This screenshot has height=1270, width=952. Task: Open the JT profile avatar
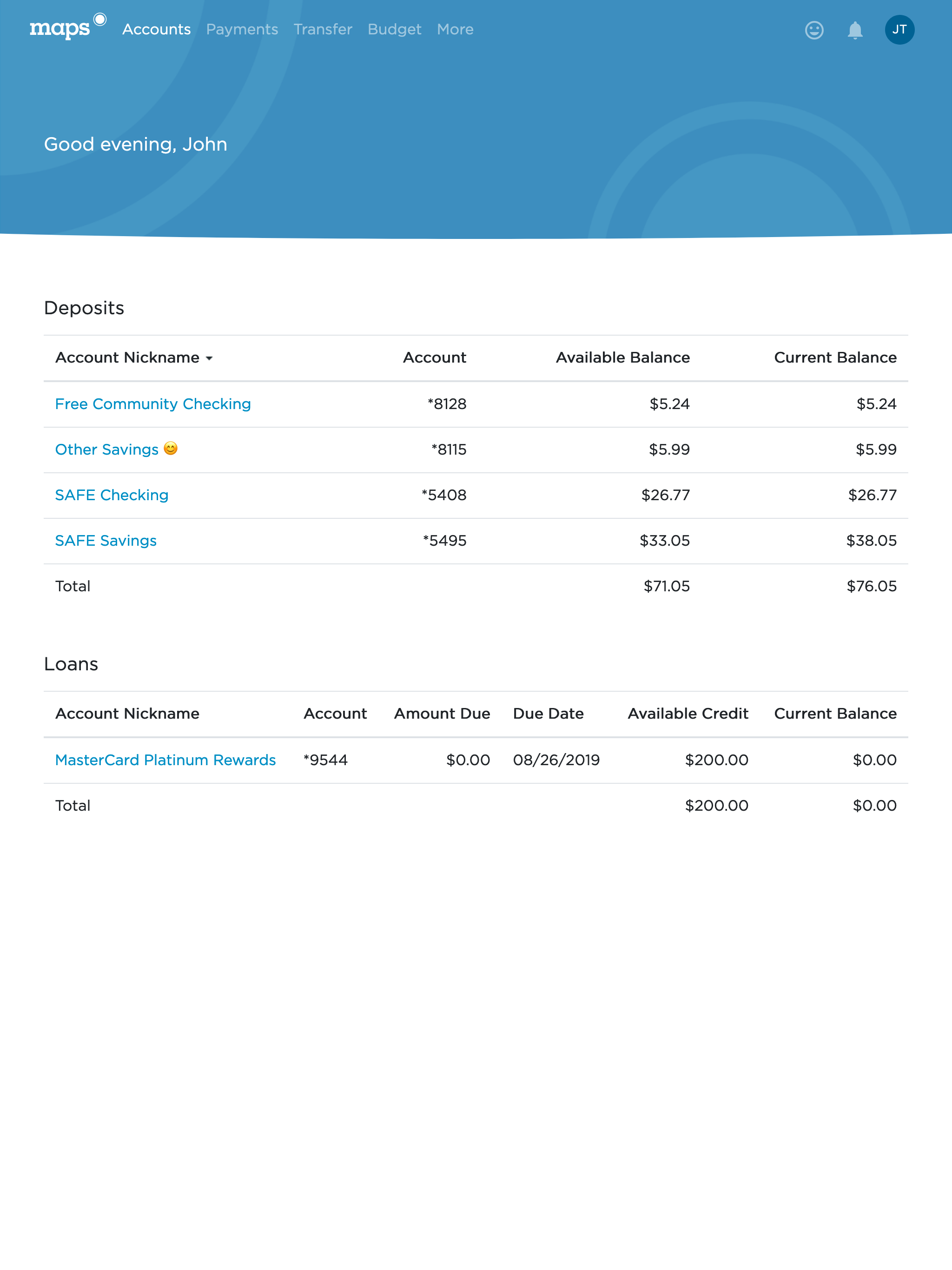[899, 30]
